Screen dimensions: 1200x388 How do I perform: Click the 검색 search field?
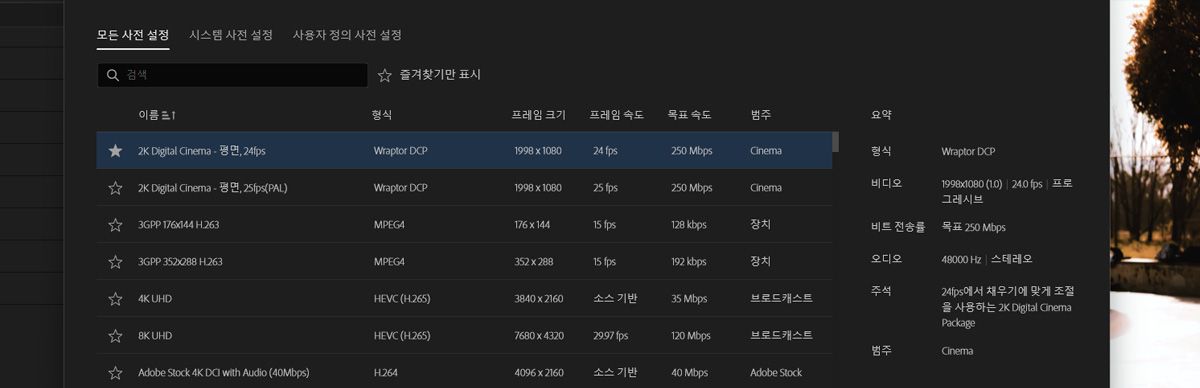[x=232, y=75]
